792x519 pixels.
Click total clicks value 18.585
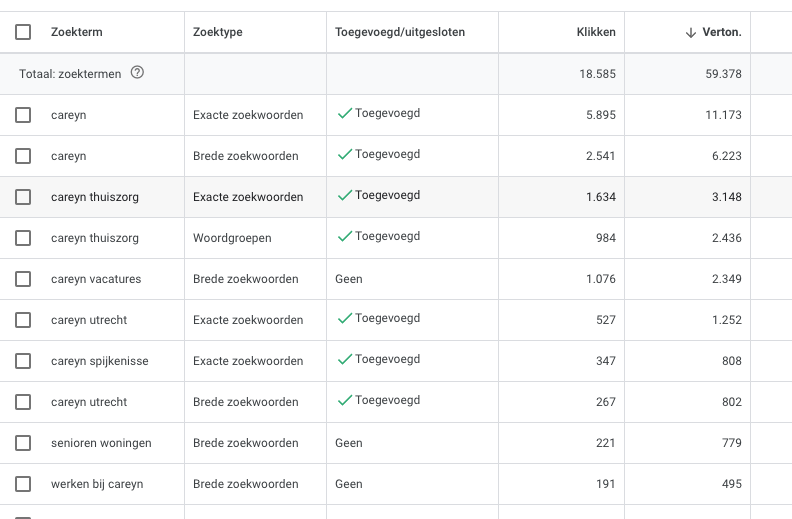coord(598,74)
